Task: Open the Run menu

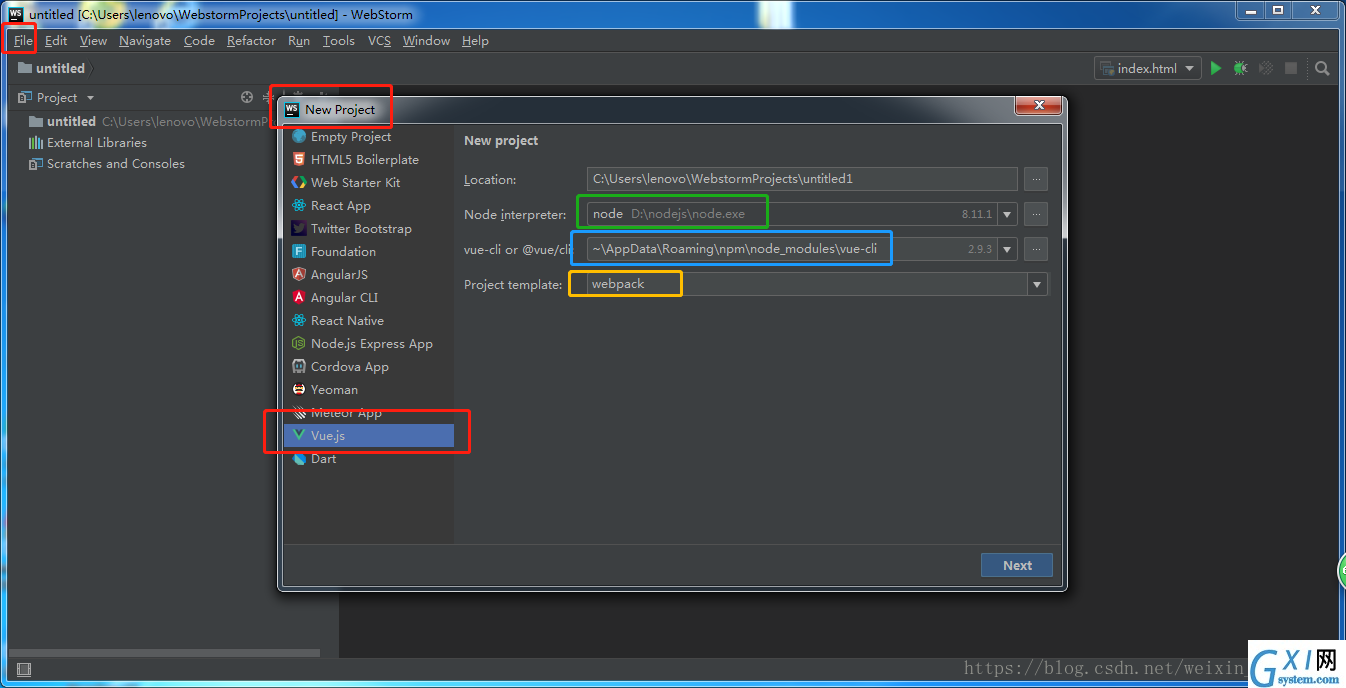Action: click(299, 41)
